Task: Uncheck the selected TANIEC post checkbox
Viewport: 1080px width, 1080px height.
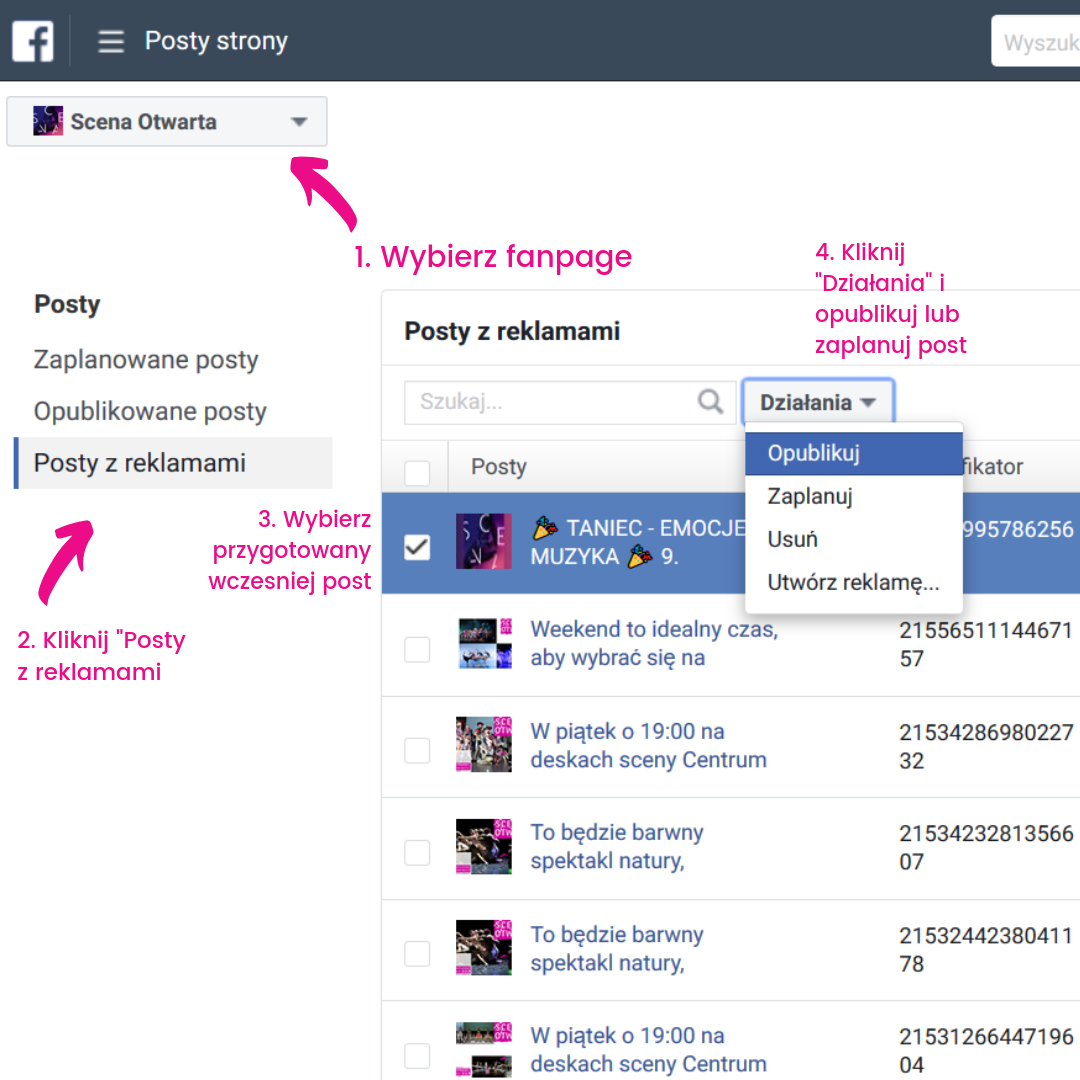Action: [x=417, y=545]
